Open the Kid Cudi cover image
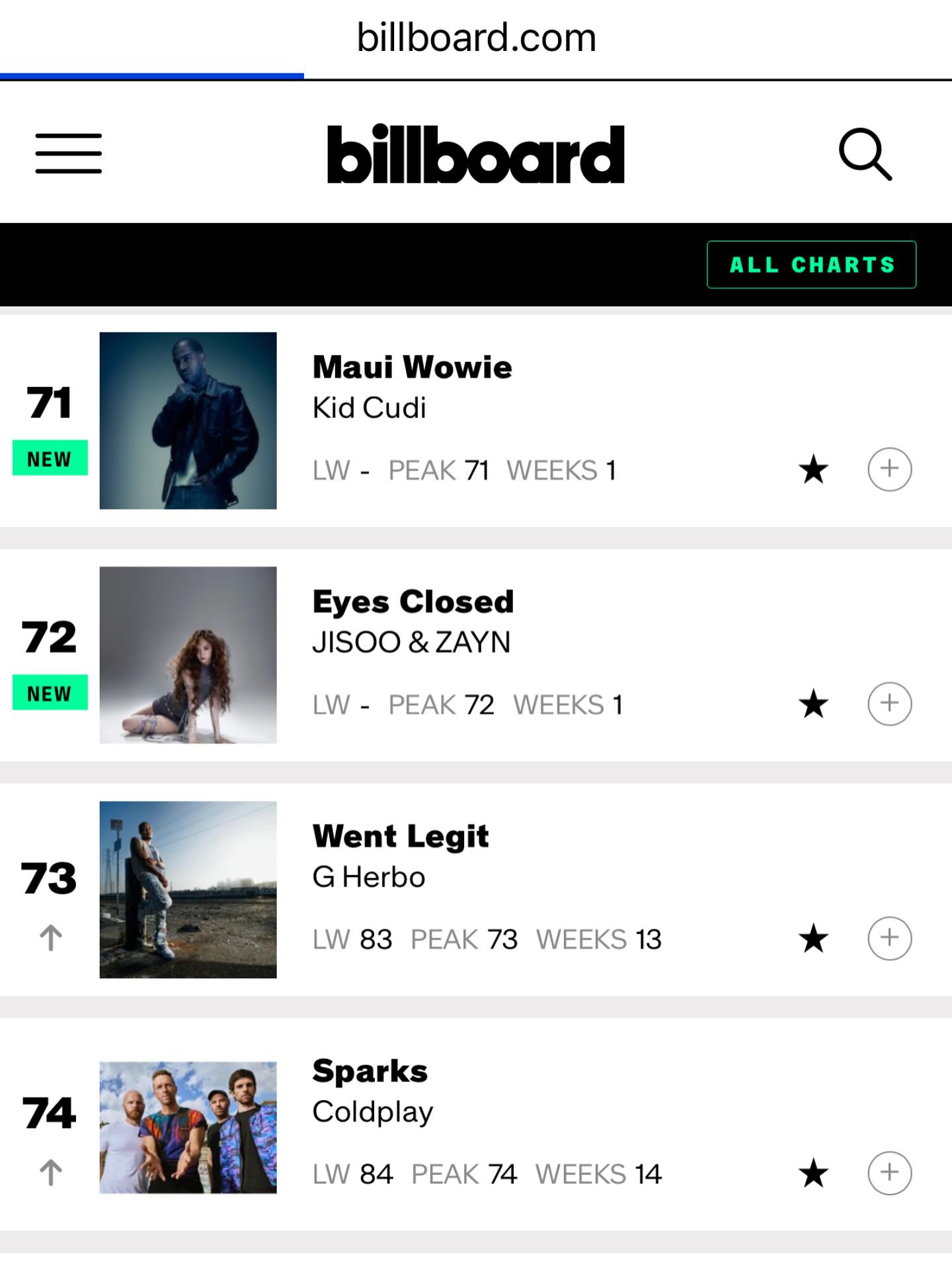The image size is (952, 1270). click(x=188, y=421)
